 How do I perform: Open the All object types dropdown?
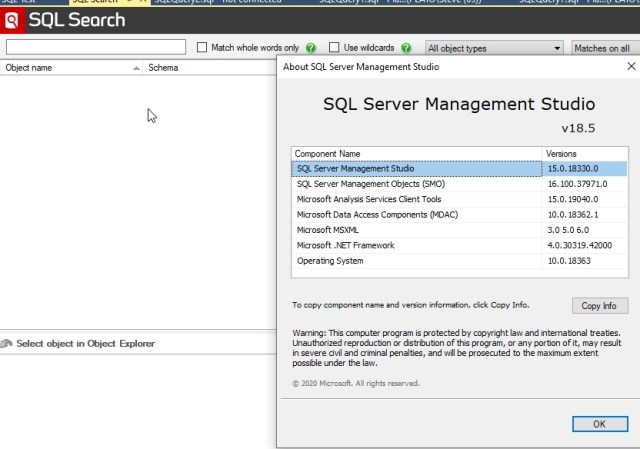[494, 48]
